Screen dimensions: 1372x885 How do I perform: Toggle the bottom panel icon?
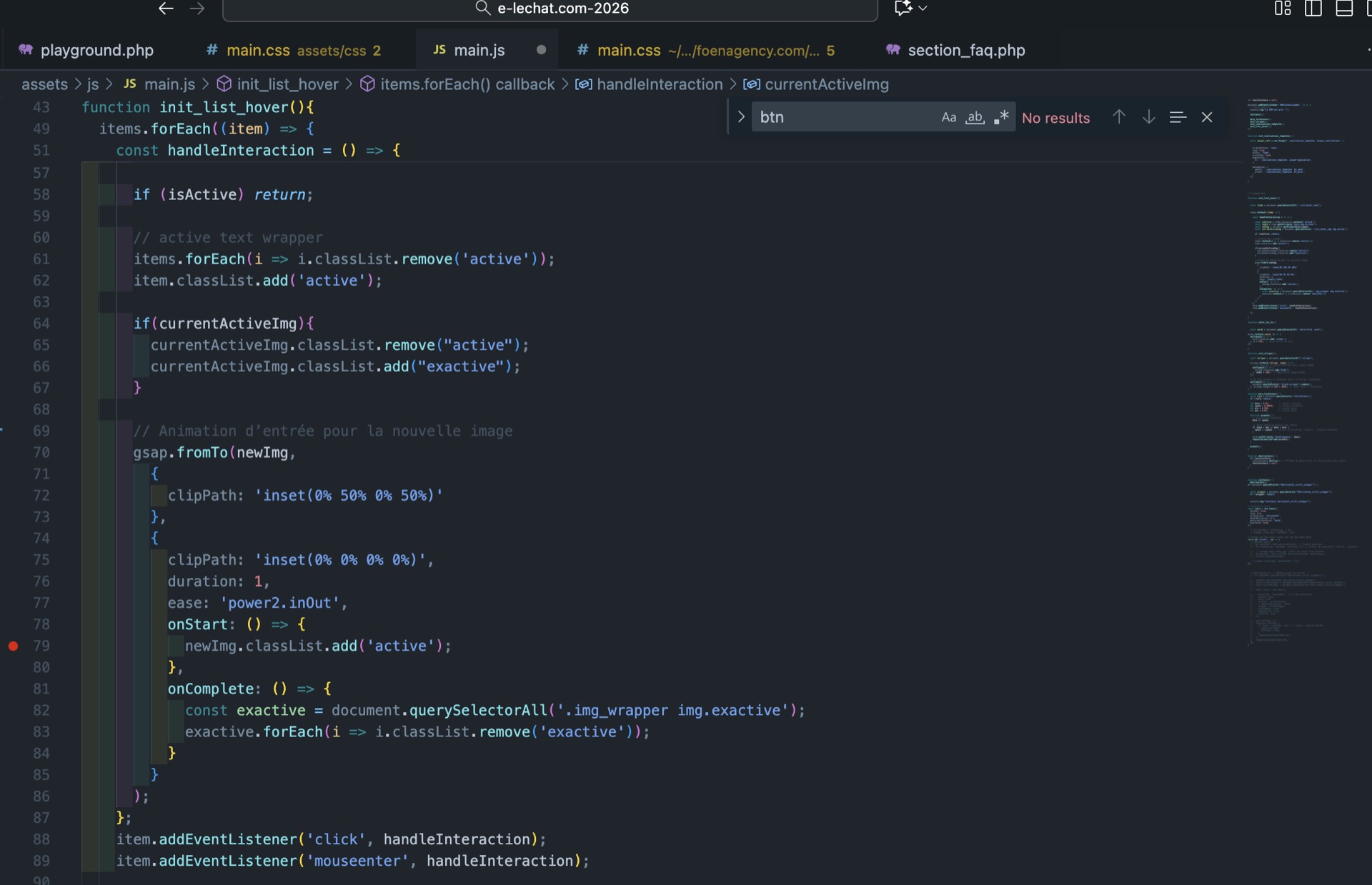(1344, 9)
